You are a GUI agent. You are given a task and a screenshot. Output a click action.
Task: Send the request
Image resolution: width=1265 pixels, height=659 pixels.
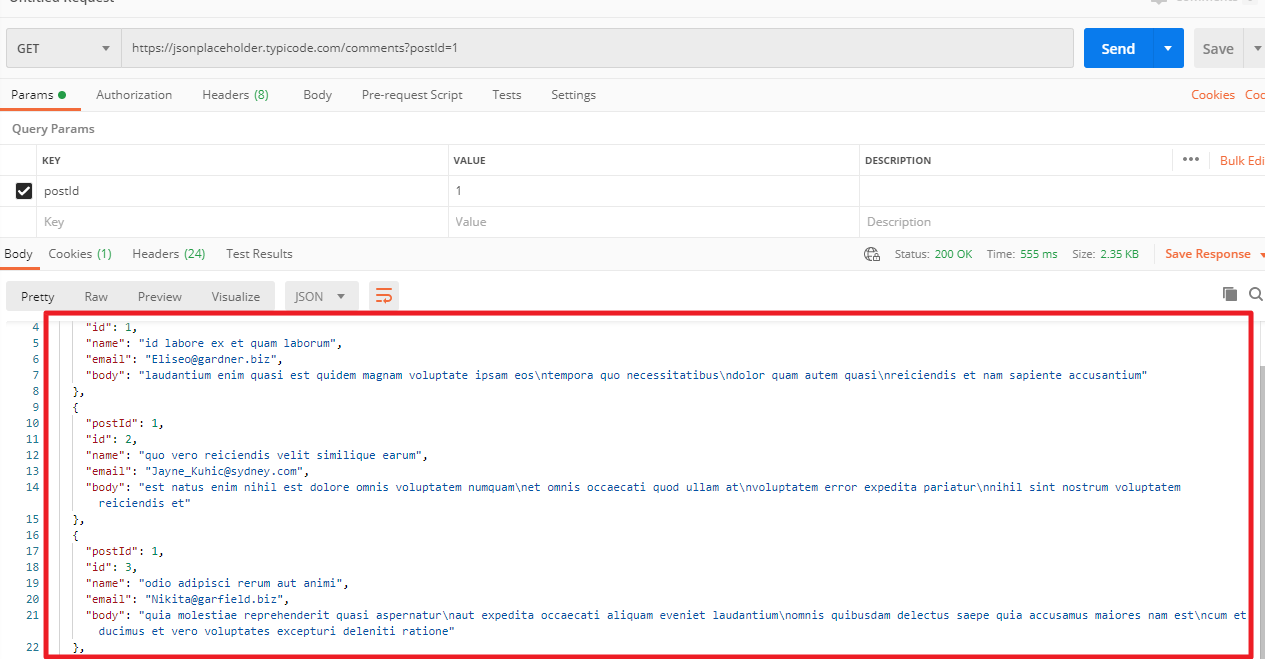pyautogui.click(x=1118, y=48)
